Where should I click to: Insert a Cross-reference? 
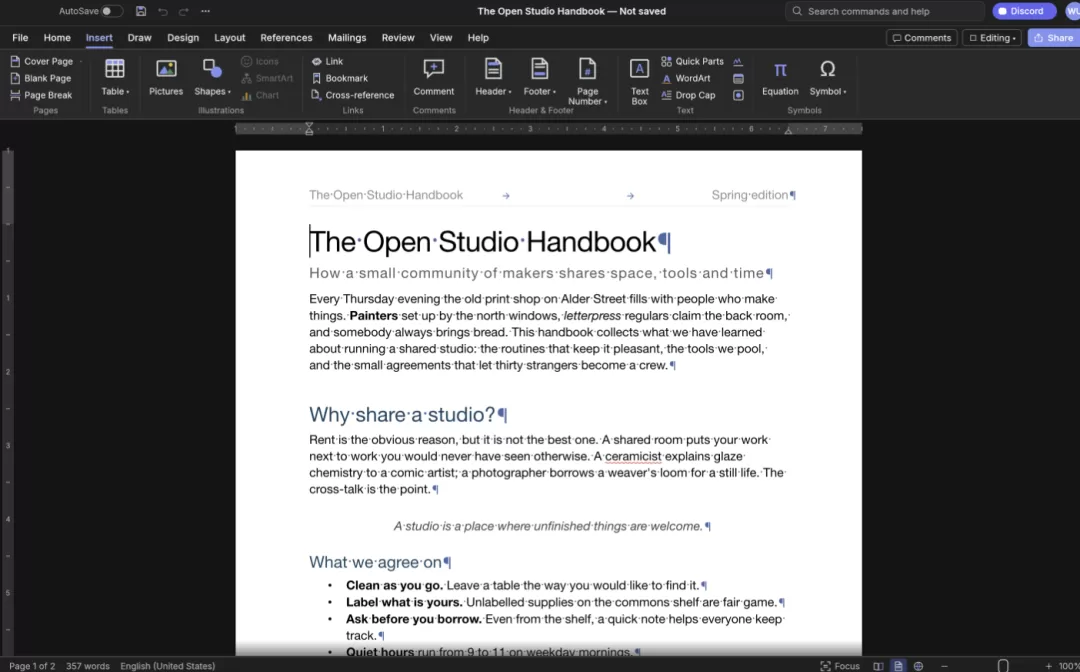coord(353,95)
